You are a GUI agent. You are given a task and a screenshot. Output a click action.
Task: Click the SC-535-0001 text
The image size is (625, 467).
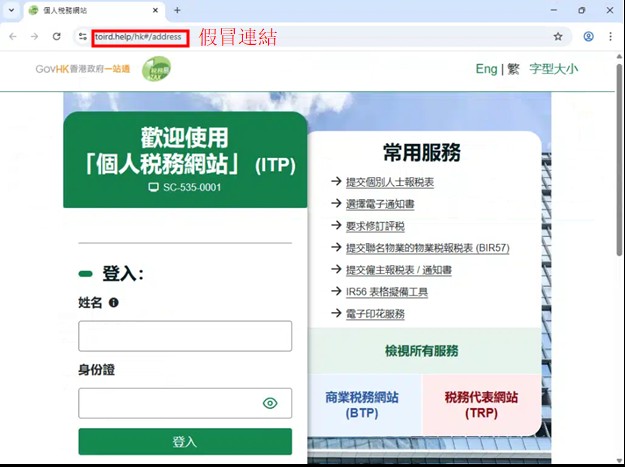click(x=192, y=187)
